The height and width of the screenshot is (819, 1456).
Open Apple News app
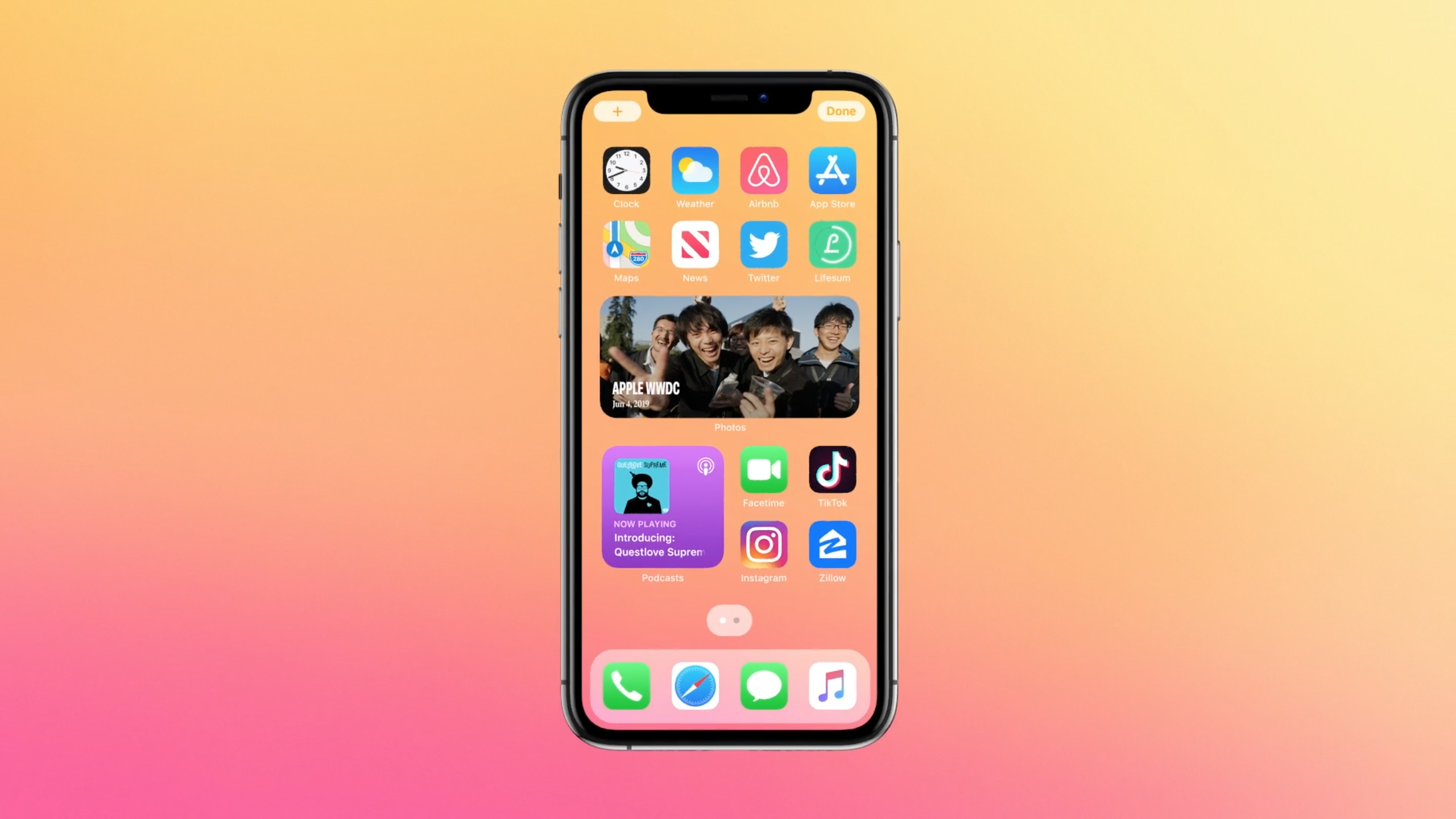tap(694, 245)
